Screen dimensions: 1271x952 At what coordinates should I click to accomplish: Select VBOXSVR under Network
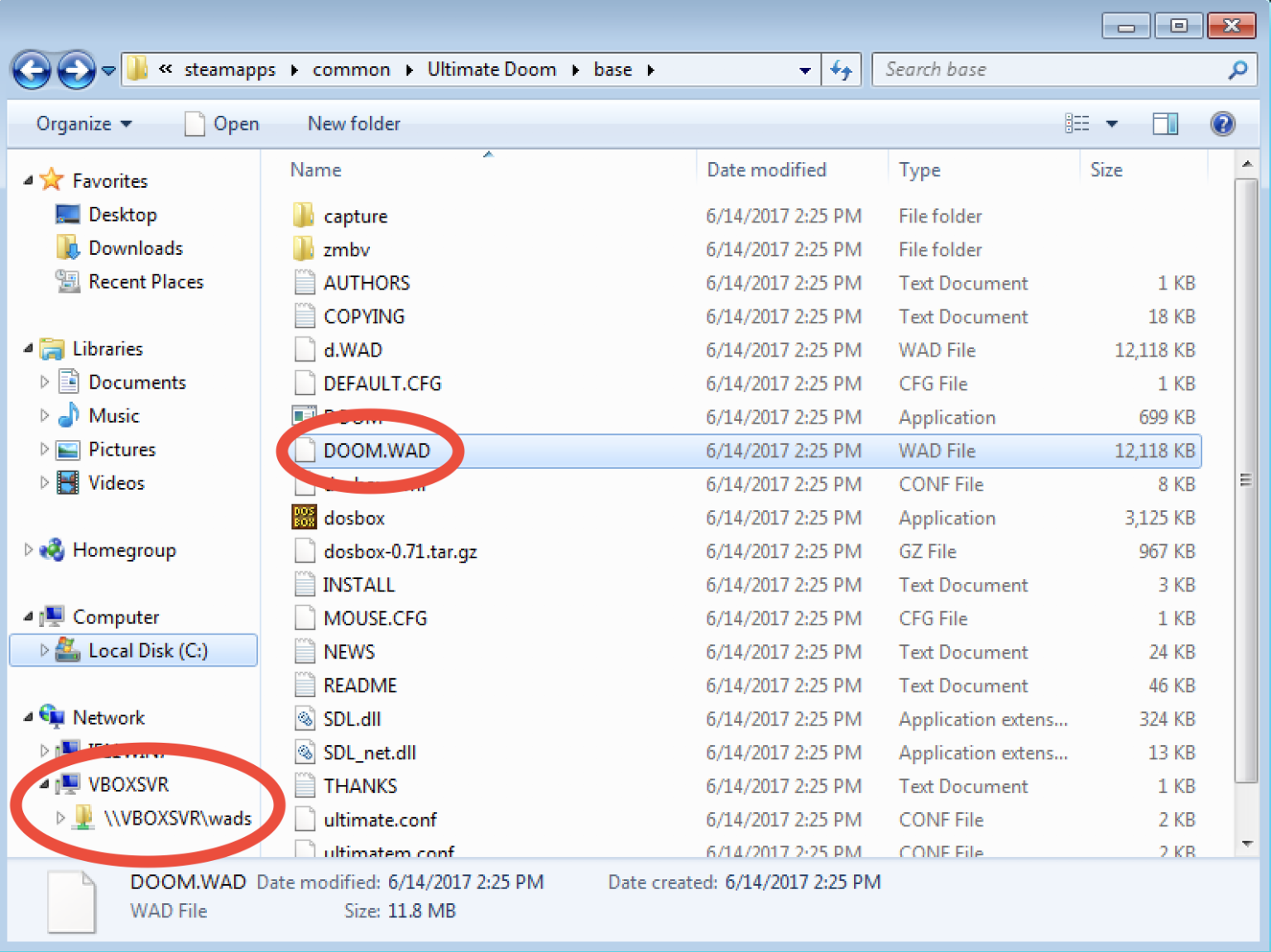pyautogui.click(x=128, y=784)
